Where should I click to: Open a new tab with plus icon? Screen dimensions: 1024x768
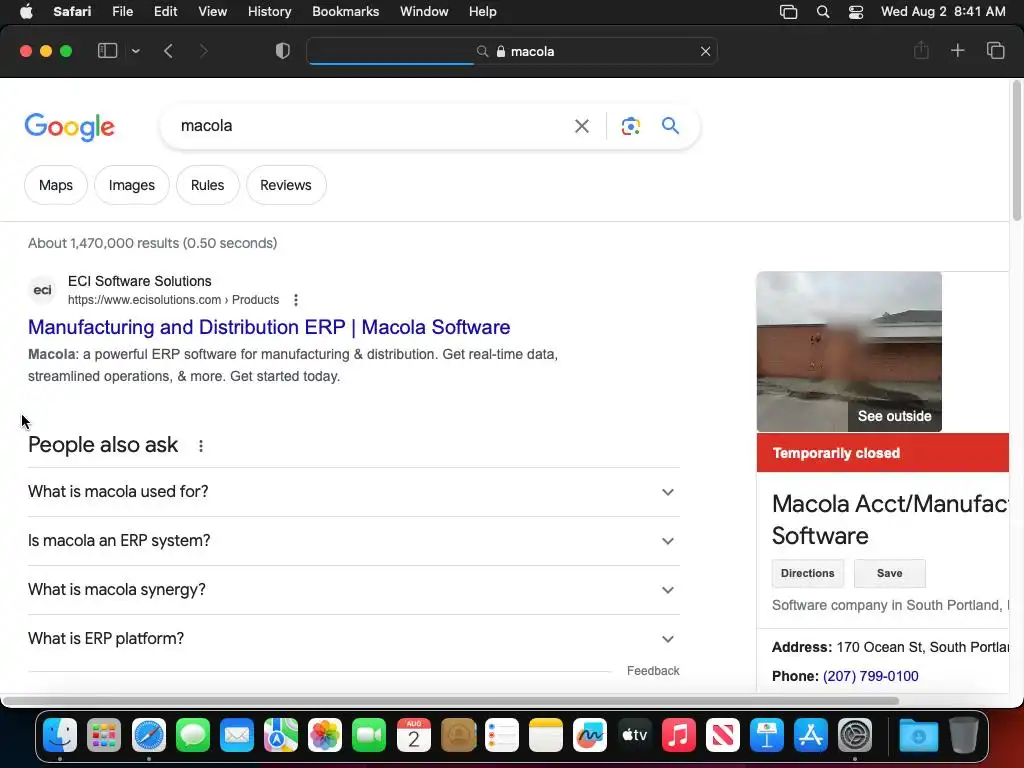point(957,50)
